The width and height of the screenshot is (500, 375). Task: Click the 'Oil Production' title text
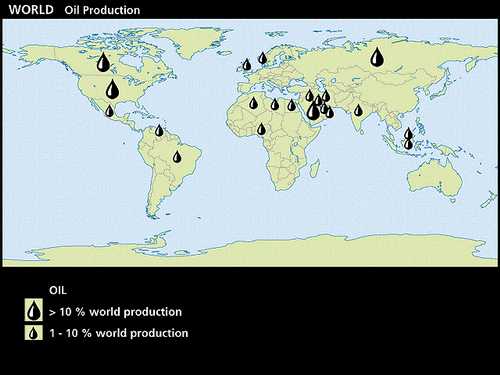click(102, 10)
